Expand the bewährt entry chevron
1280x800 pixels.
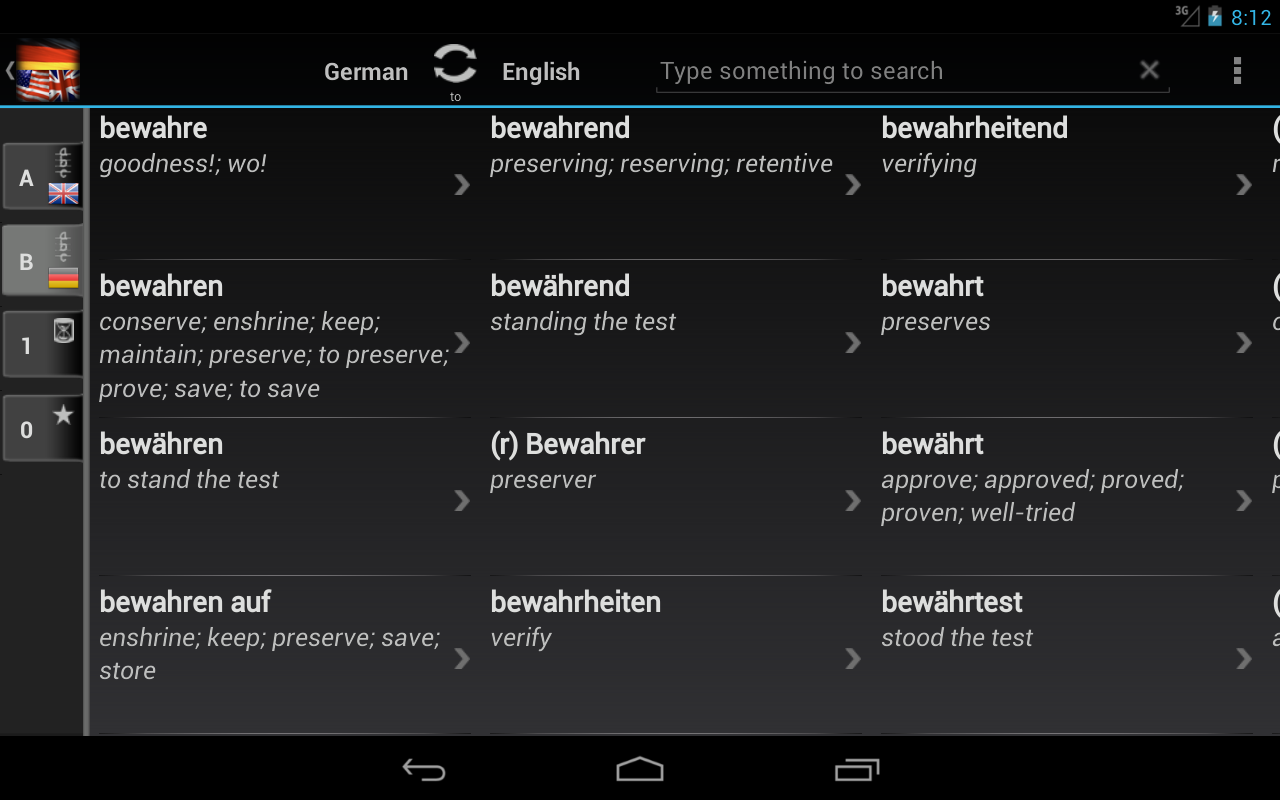pos(1243,500)
